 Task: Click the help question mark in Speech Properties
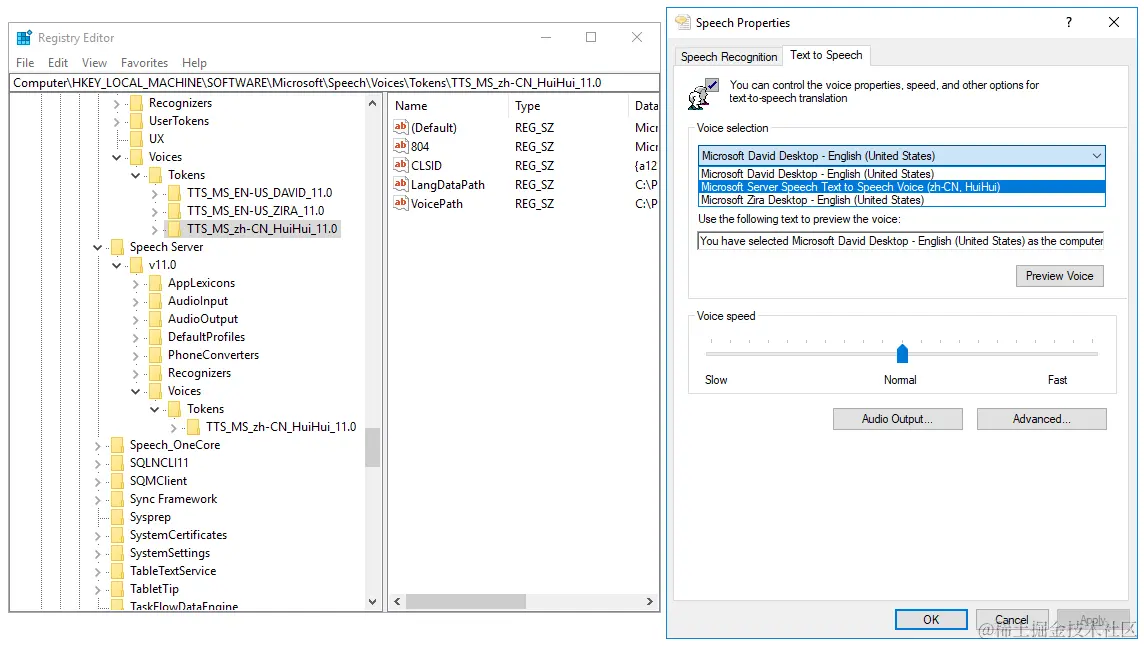[1069, 22]
